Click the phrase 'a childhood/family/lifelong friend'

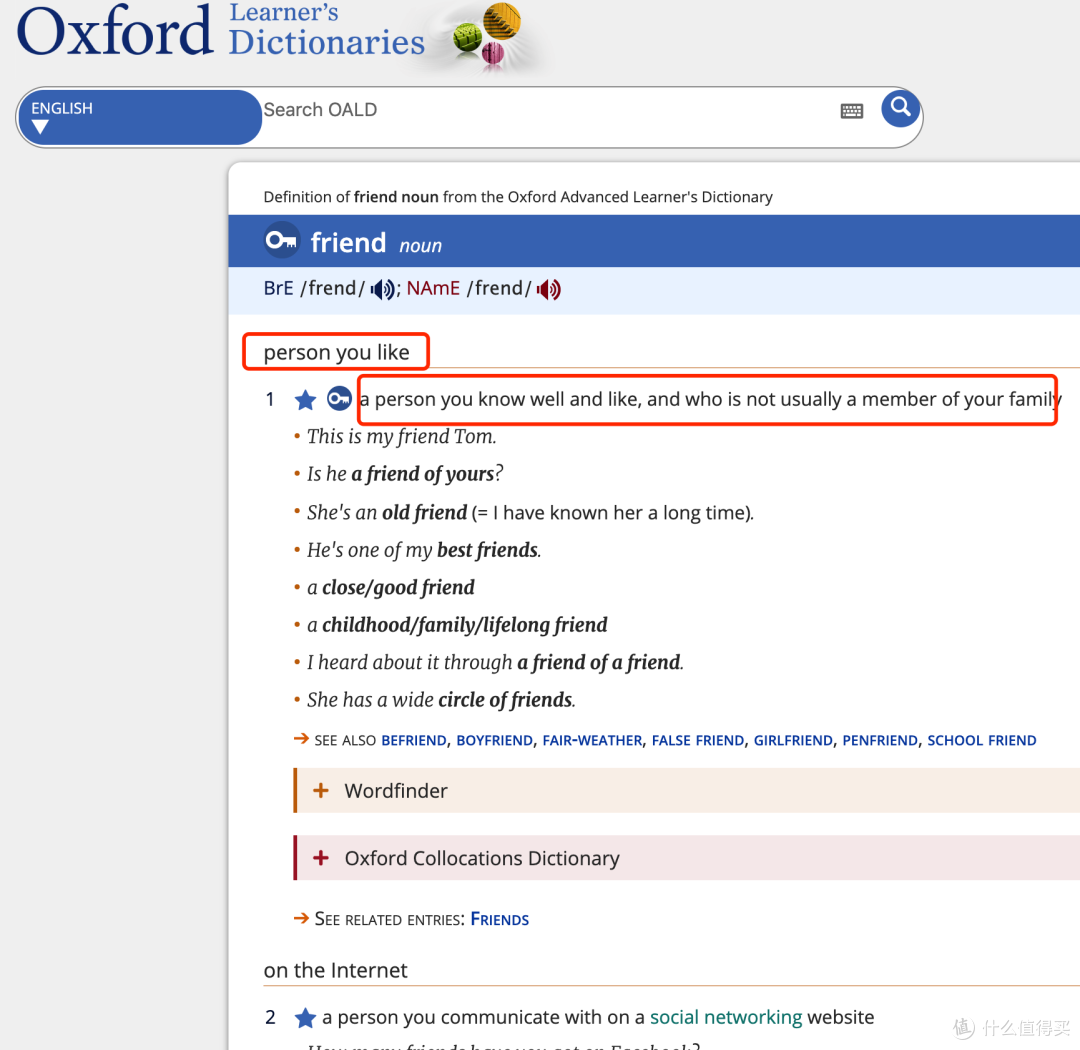pos(457,625)
